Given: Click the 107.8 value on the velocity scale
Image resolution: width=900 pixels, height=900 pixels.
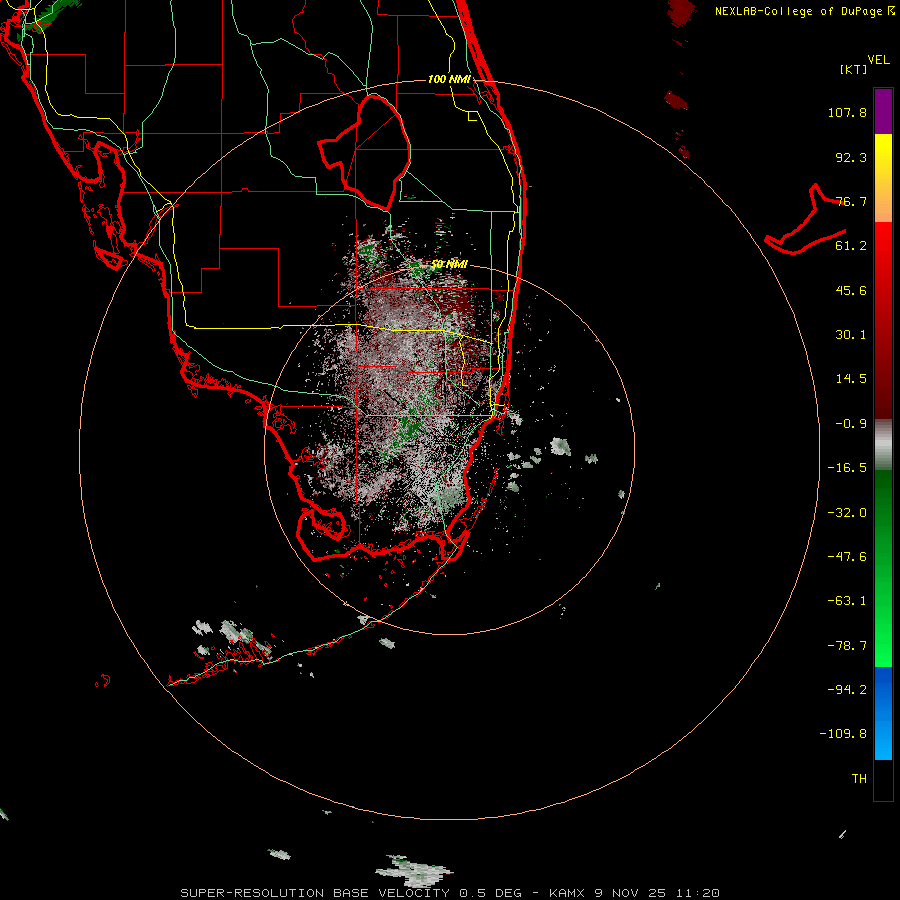Looking at the screenshot, I should [847, 112].
